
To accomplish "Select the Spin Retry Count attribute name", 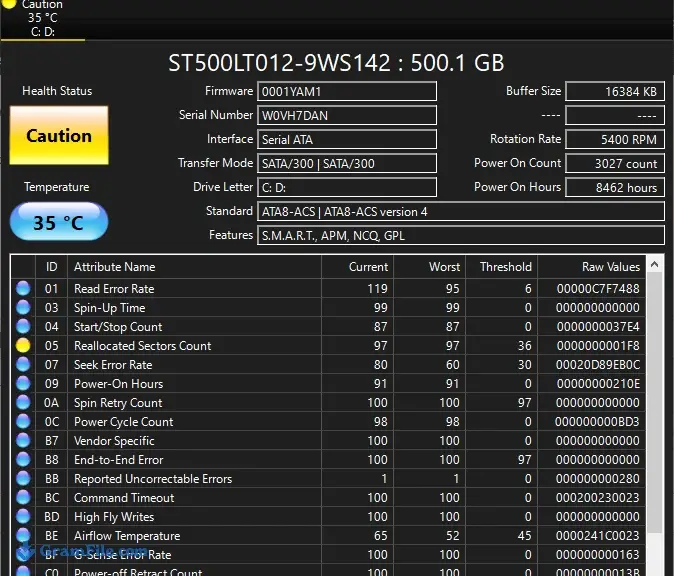I will [118, 403].
